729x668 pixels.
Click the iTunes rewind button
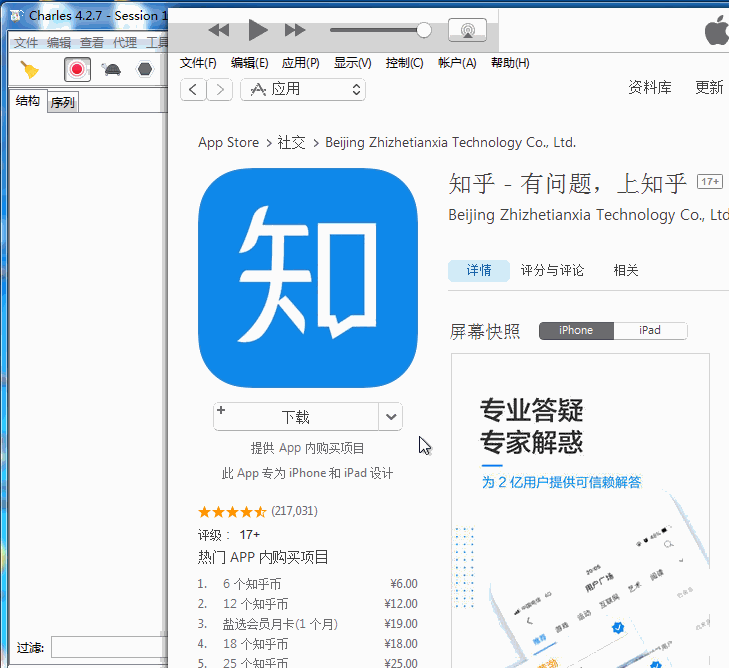click(x=218, y=31)
